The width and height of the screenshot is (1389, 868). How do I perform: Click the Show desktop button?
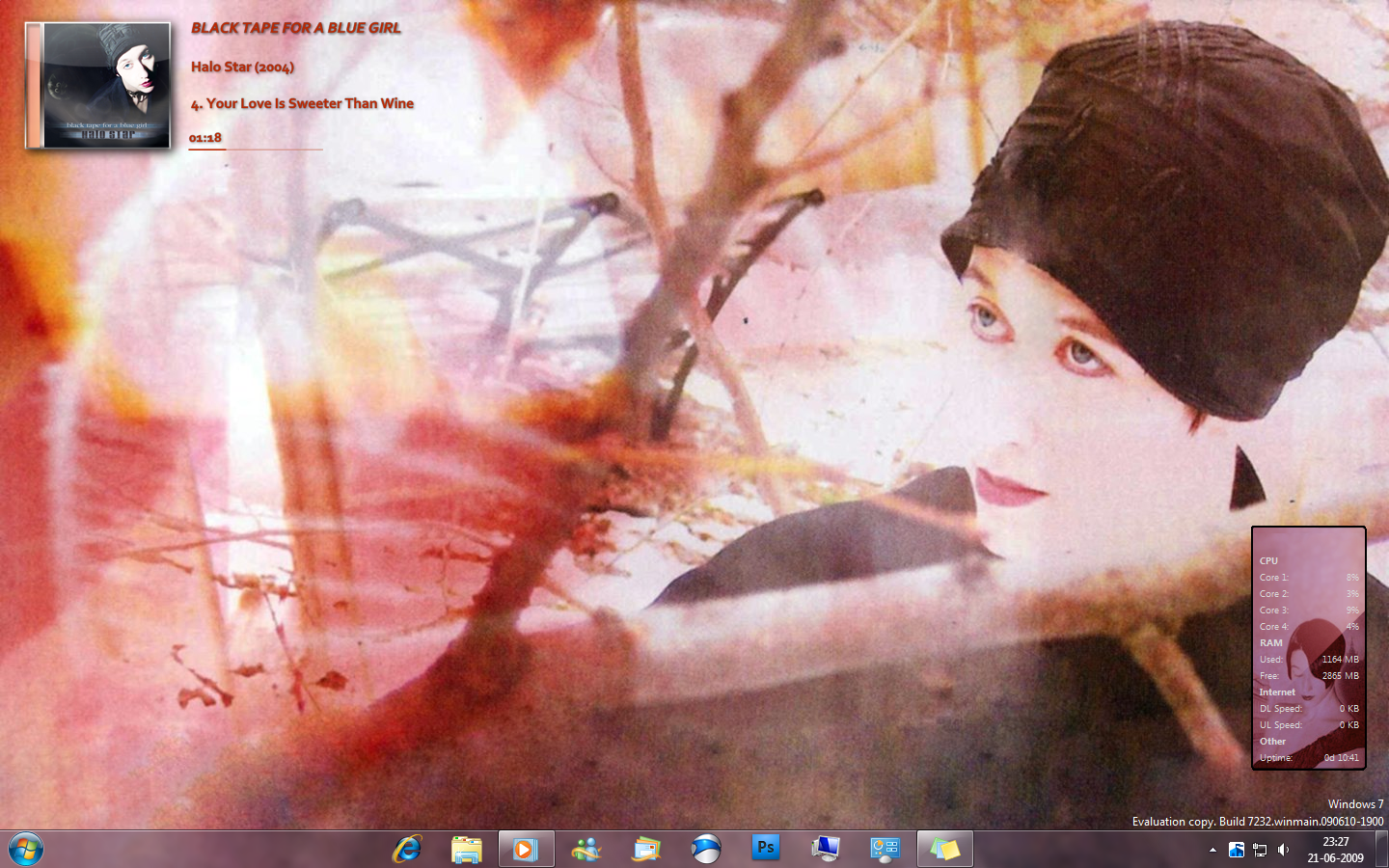(1381, 850)
